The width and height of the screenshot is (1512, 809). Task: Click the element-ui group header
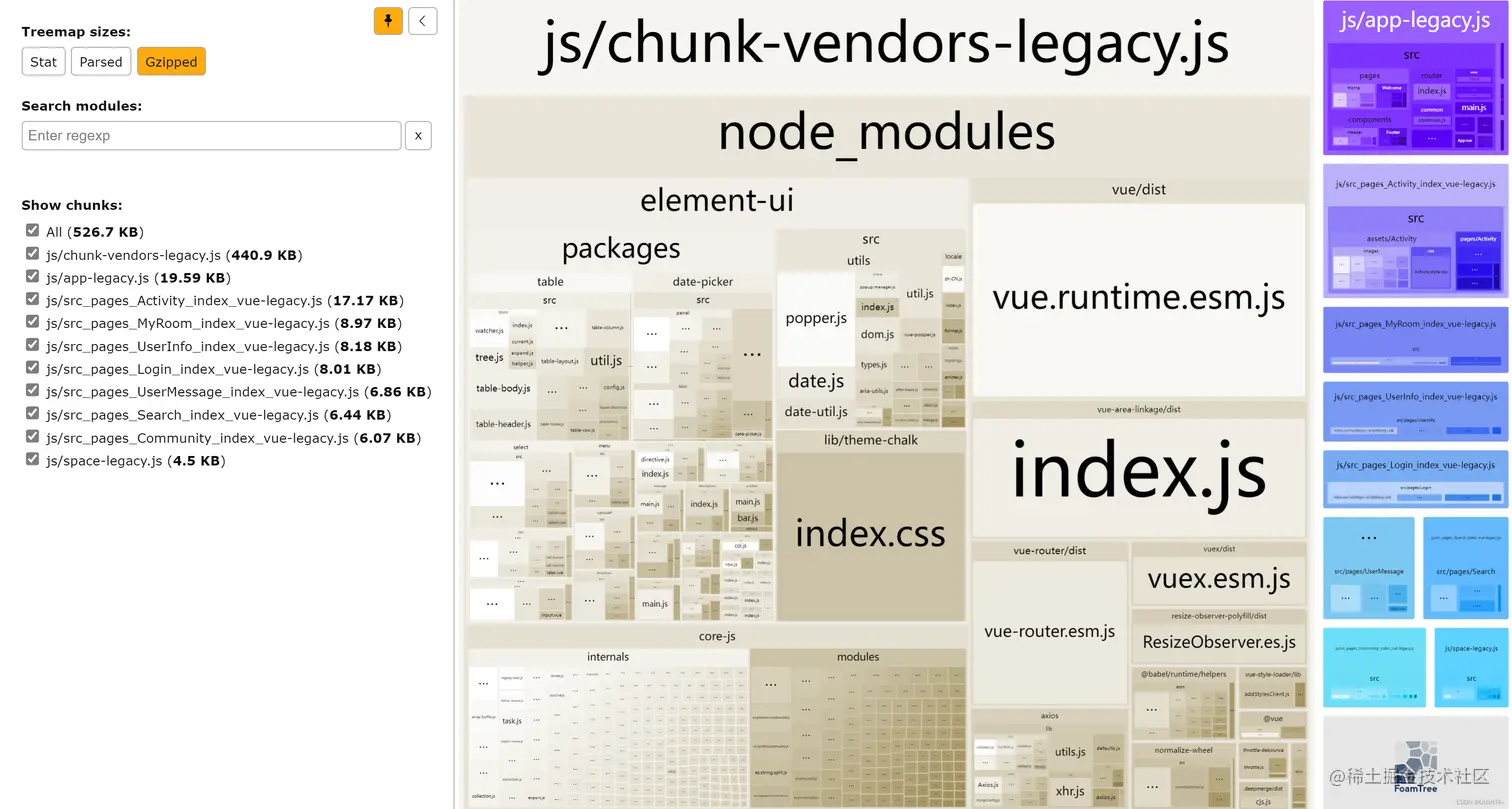(x=717, y=200)
